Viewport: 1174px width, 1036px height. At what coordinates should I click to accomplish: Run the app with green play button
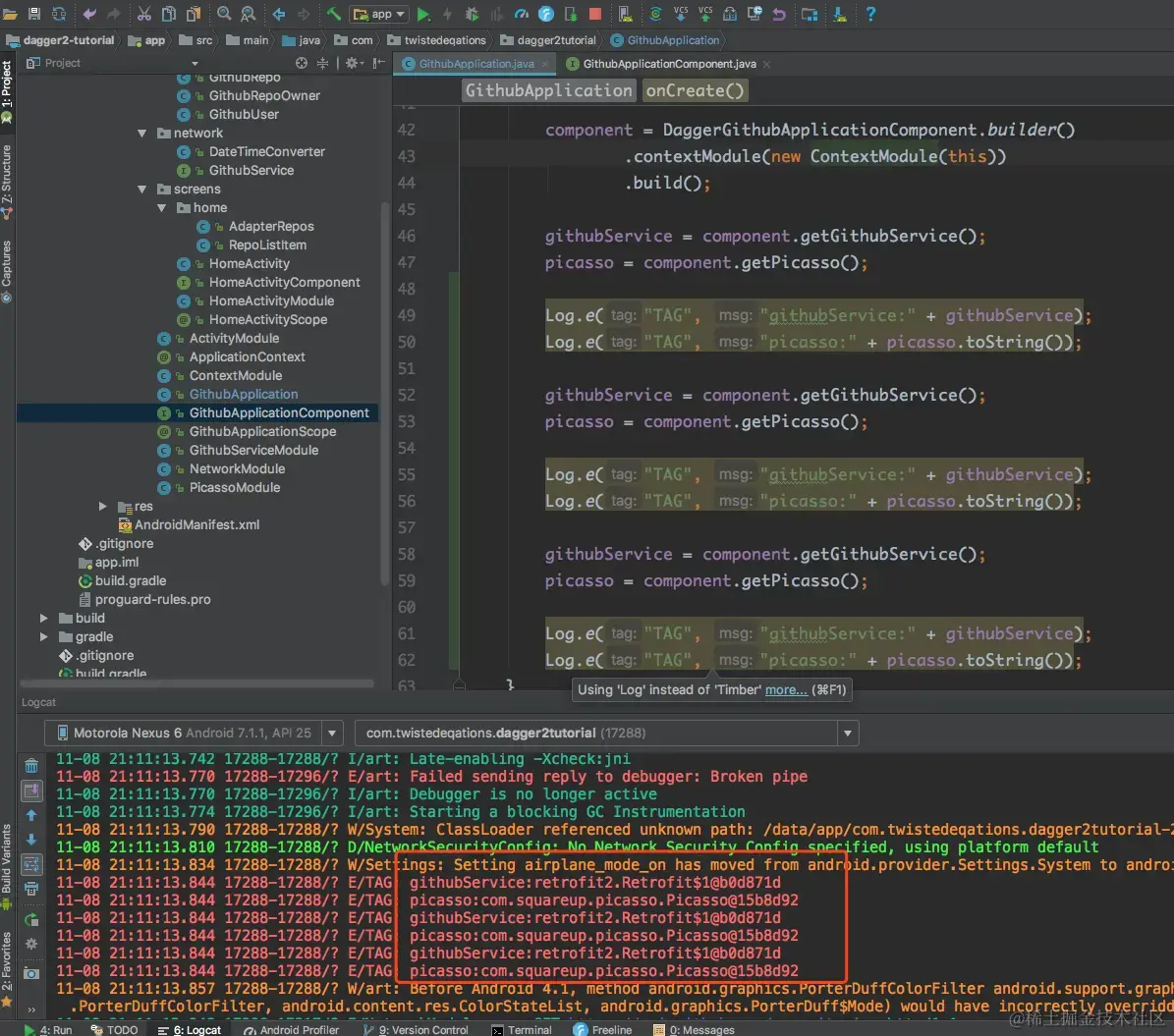pos(423,14)
